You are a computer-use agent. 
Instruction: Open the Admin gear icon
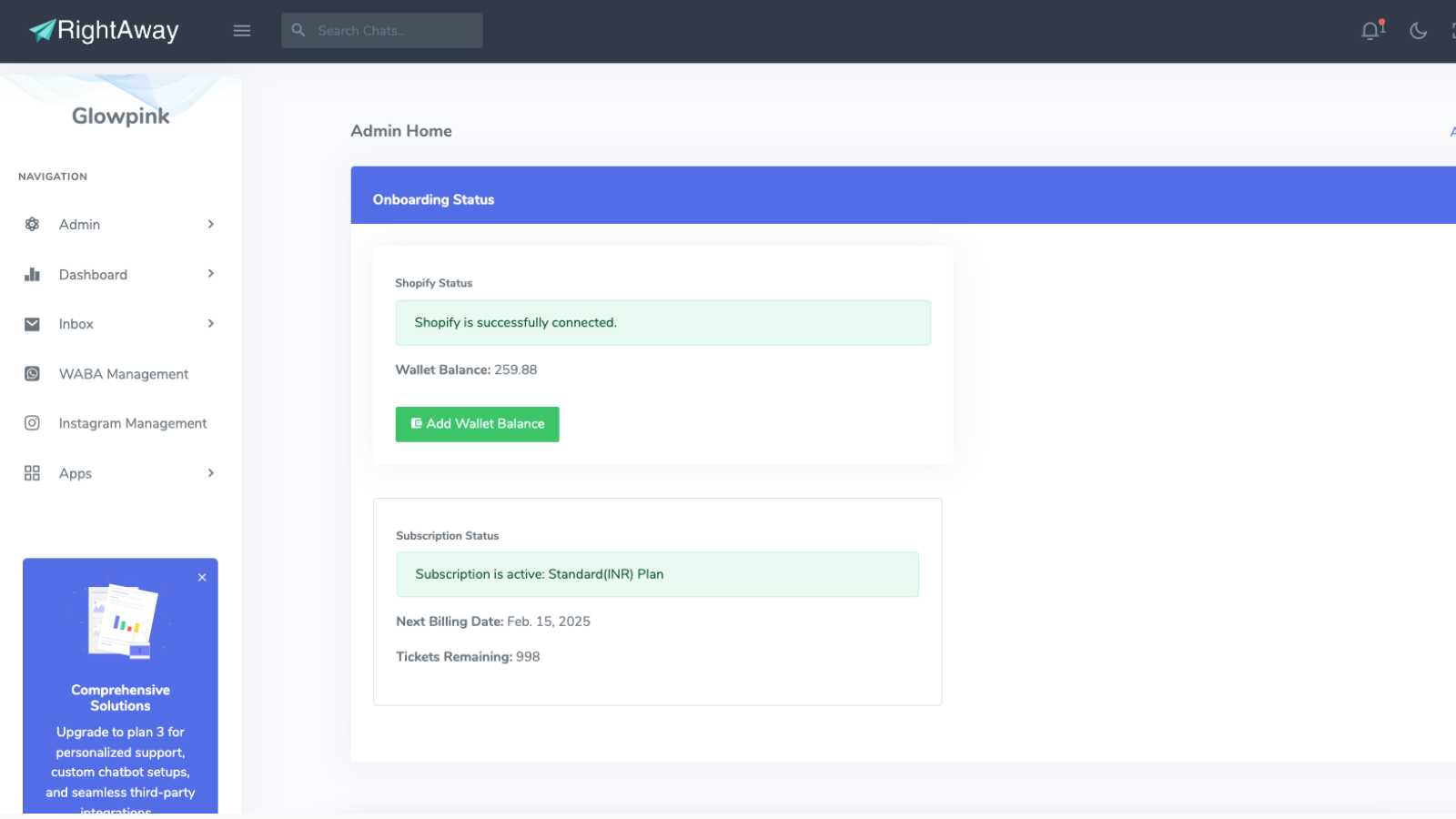[32, 224]
